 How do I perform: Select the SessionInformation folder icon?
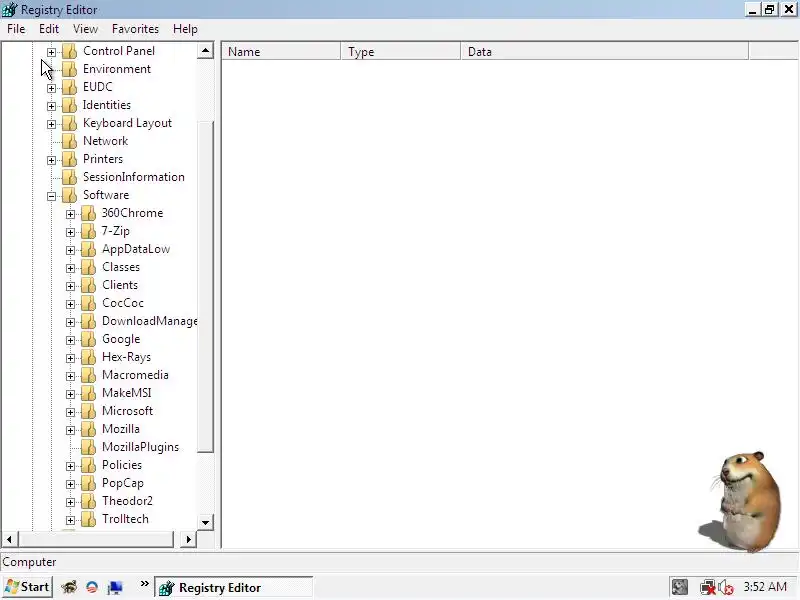tap(69, 177)
